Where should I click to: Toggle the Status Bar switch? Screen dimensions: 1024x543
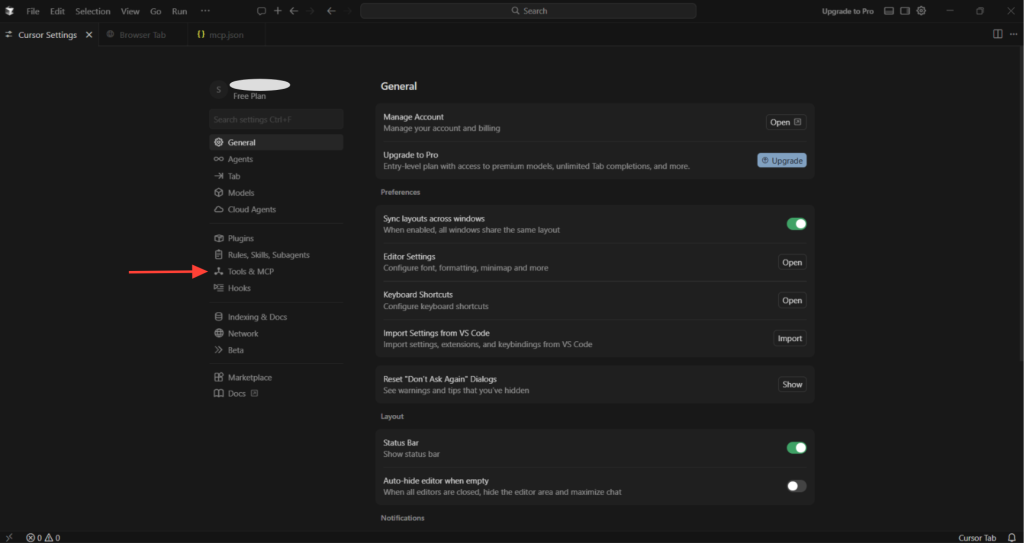point(796,448)
